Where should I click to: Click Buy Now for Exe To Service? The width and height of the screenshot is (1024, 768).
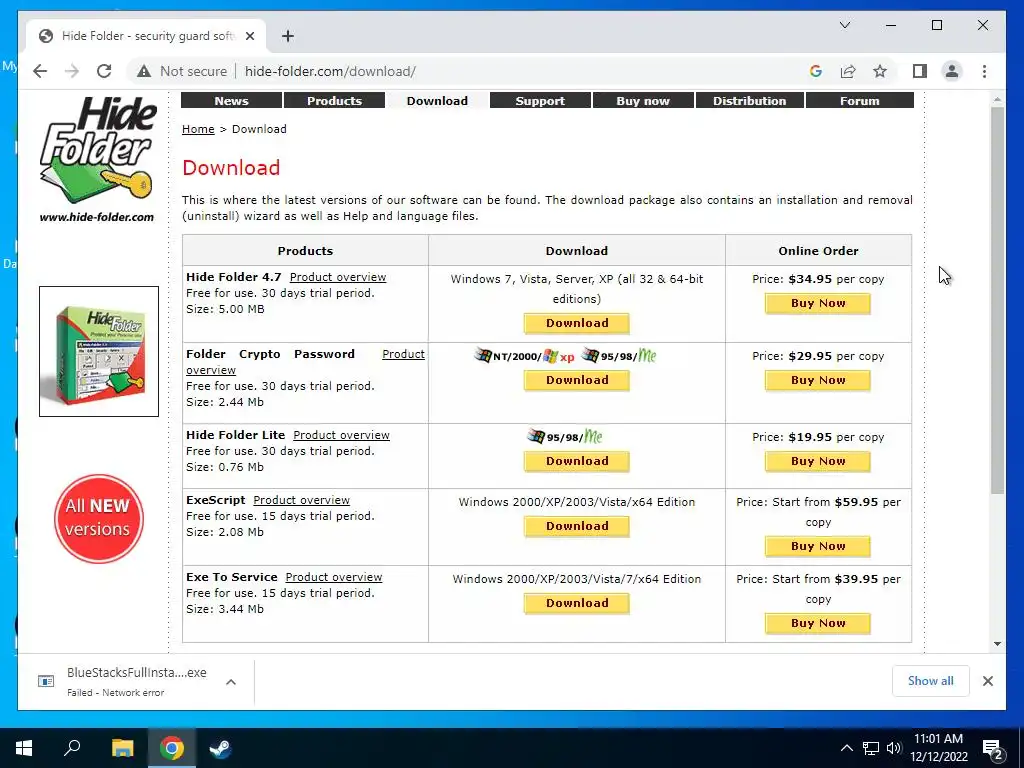[x=818, y=623]
